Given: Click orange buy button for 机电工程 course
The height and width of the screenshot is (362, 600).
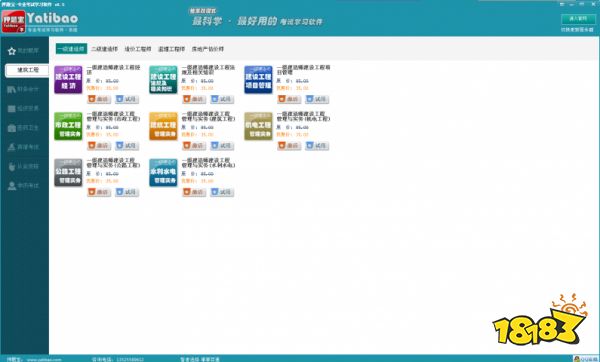Looking at the screenshot, I should pyautogui.click(x=289, y=145).
